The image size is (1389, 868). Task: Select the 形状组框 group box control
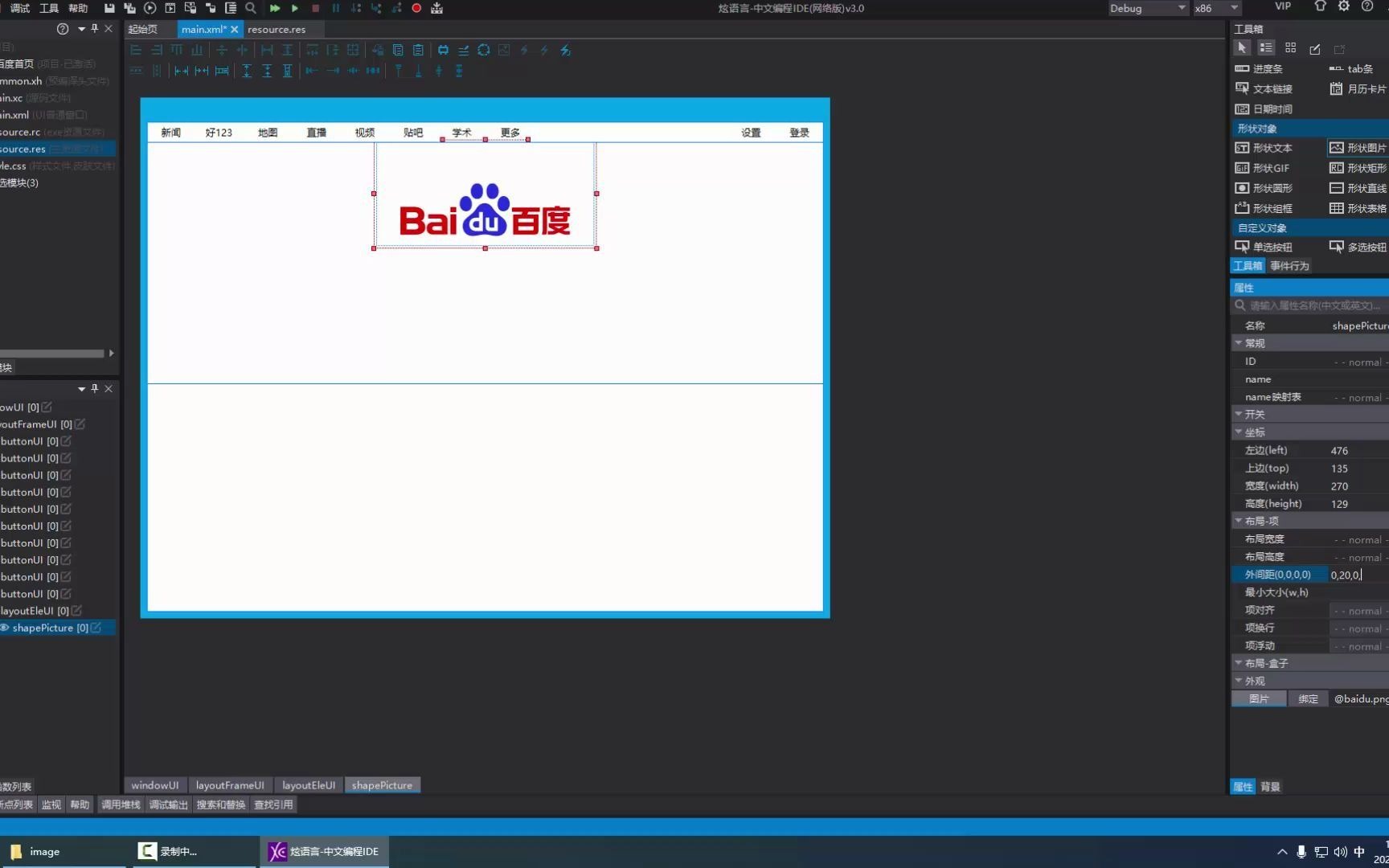(x=1264, y=208)
